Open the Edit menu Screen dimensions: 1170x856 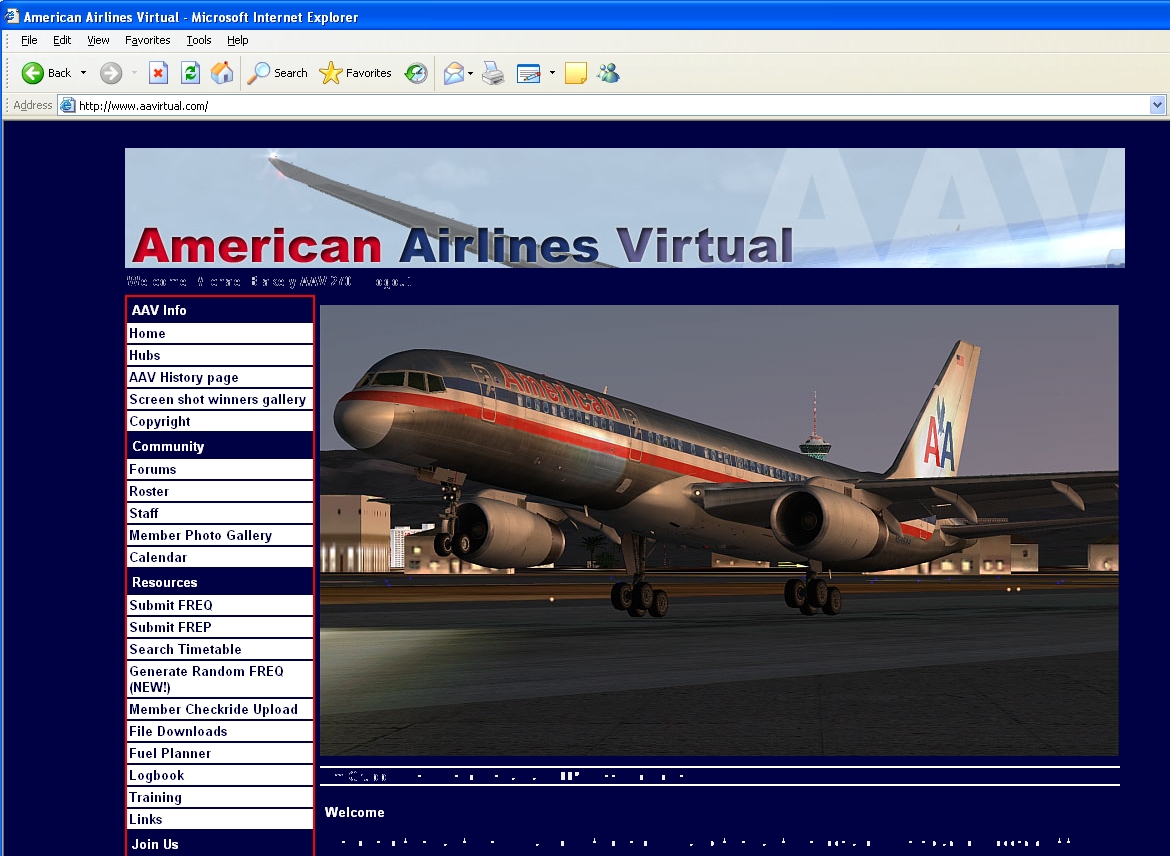tap(62, 40)
